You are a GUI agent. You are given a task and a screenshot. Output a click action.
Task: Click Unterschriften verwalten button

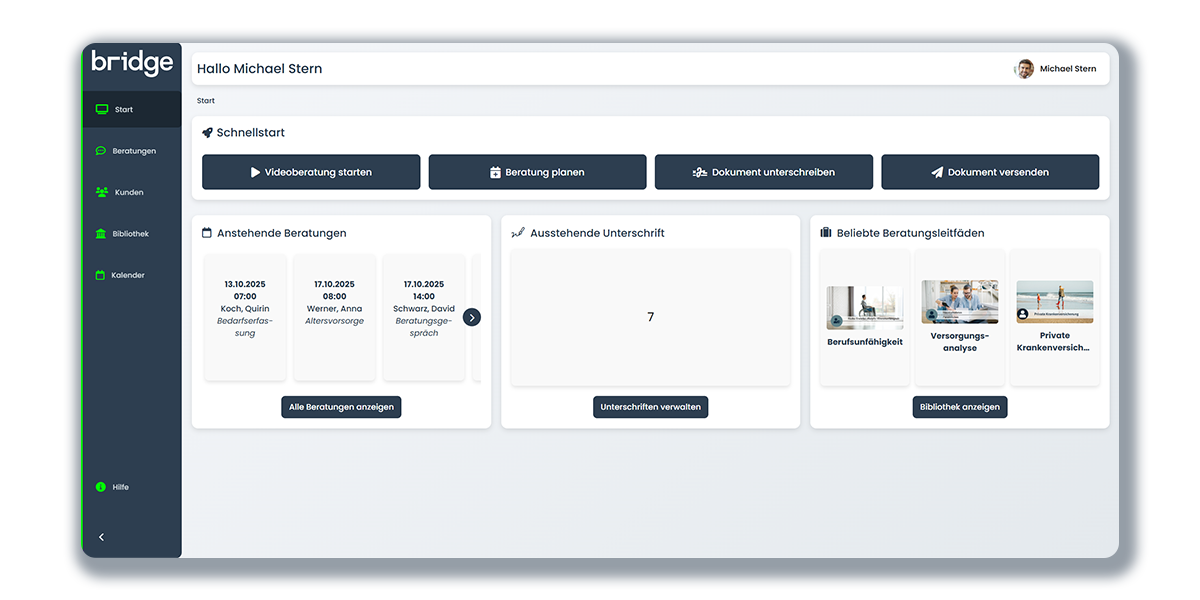point(650,407)
